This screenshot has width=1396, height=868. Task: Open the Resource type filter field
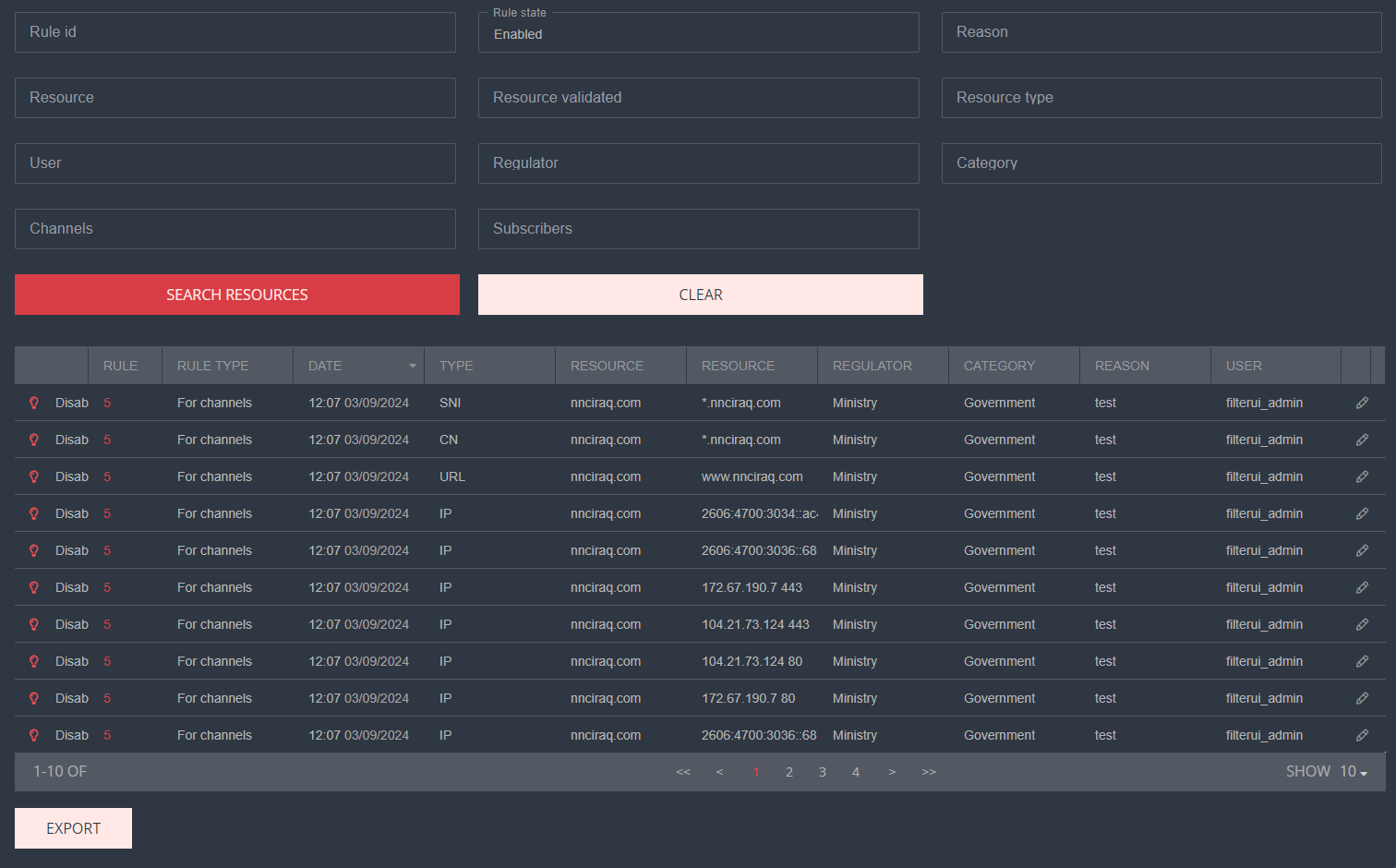(x=1161, y=98)
